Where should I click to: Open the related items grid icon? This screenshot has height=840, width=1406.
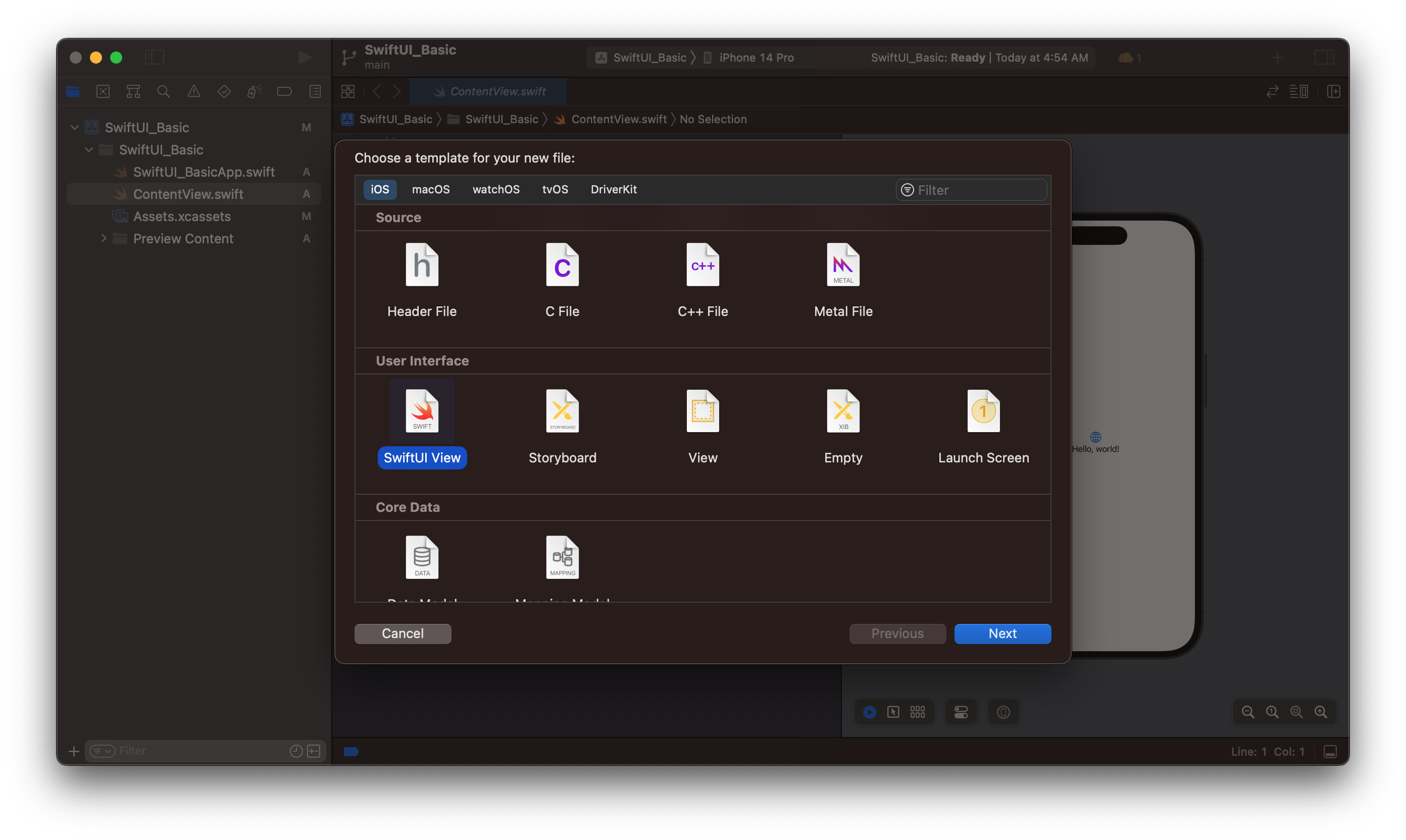(347, 91)
